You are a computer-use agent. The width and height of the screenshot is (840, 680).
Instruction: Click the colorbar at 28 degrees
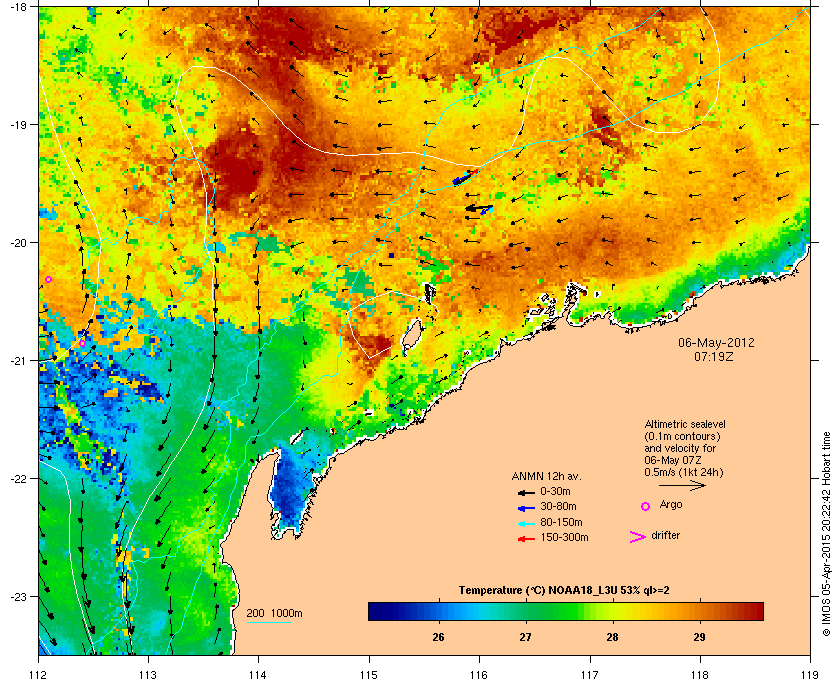[612, 611]
